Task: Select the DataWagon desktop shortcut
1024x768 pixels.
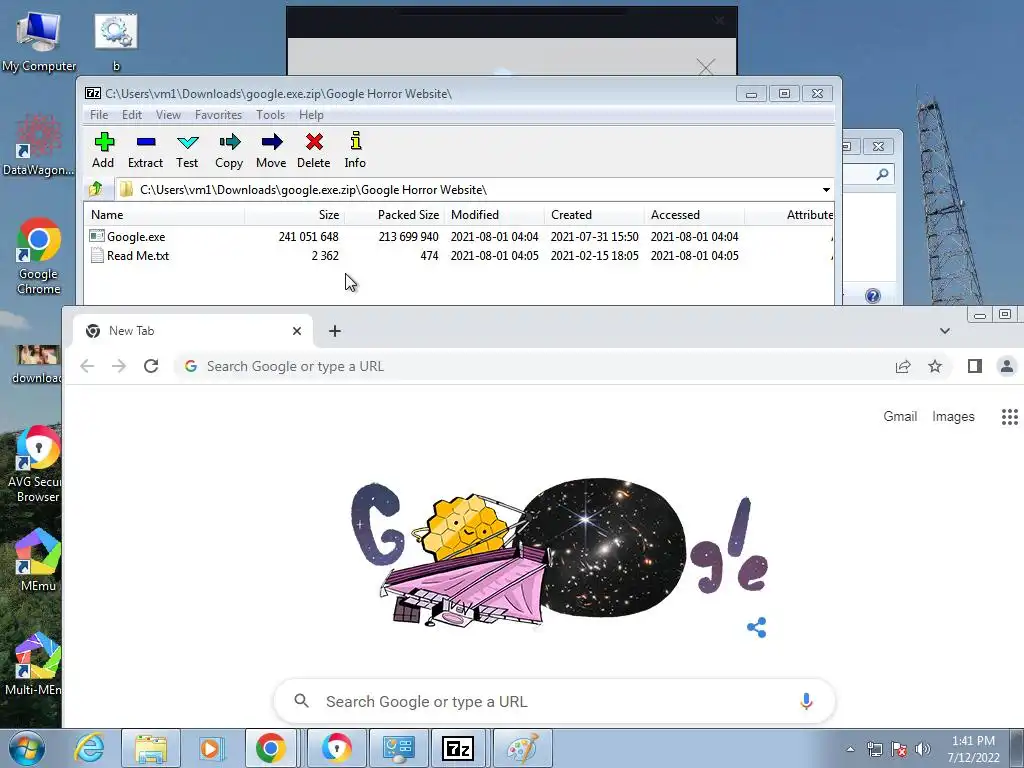Action: (x=38, y=145)
